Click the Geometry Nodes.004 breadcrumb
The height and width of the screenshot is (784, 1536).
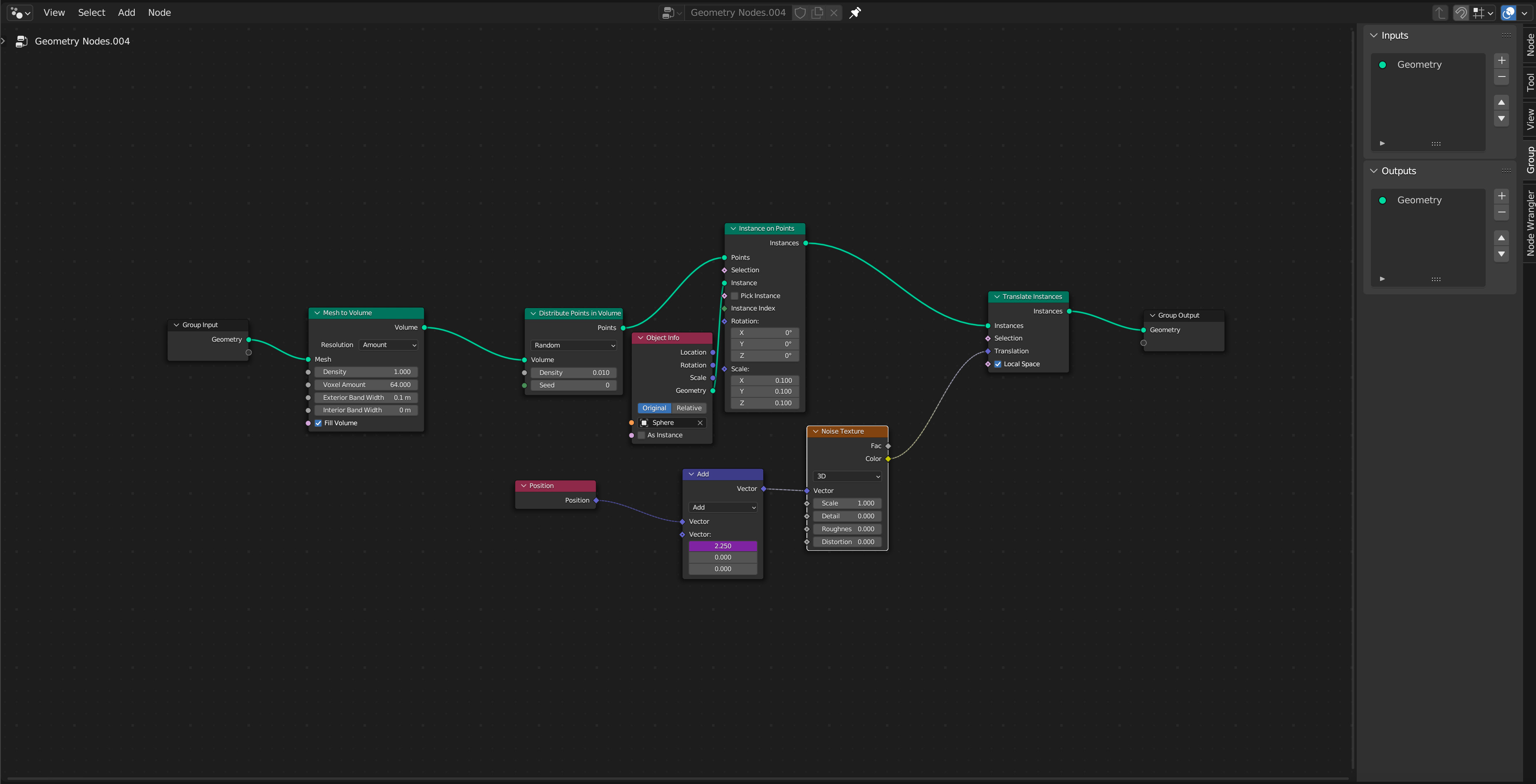[82, 41]
